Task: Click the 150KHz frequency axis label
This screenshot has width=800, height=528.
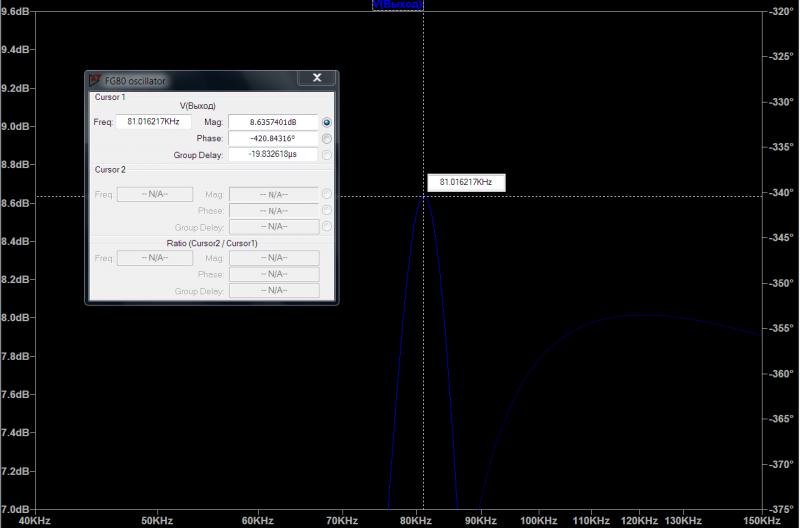Action: tap(762, 521)
